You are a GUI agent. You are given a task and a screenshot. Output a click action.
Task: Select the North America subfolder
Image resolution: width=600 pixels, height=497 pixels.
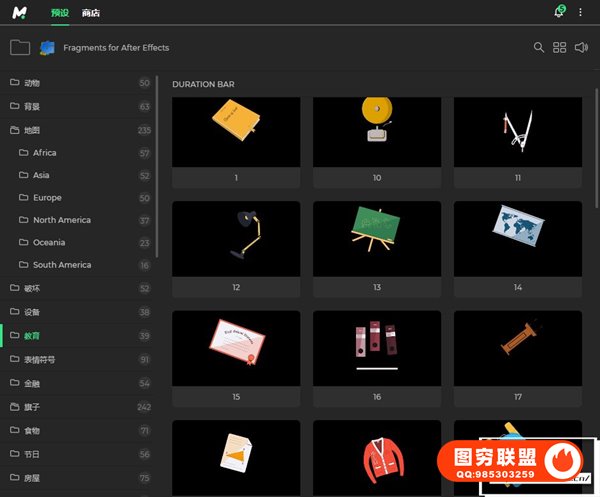pos(61,220)
